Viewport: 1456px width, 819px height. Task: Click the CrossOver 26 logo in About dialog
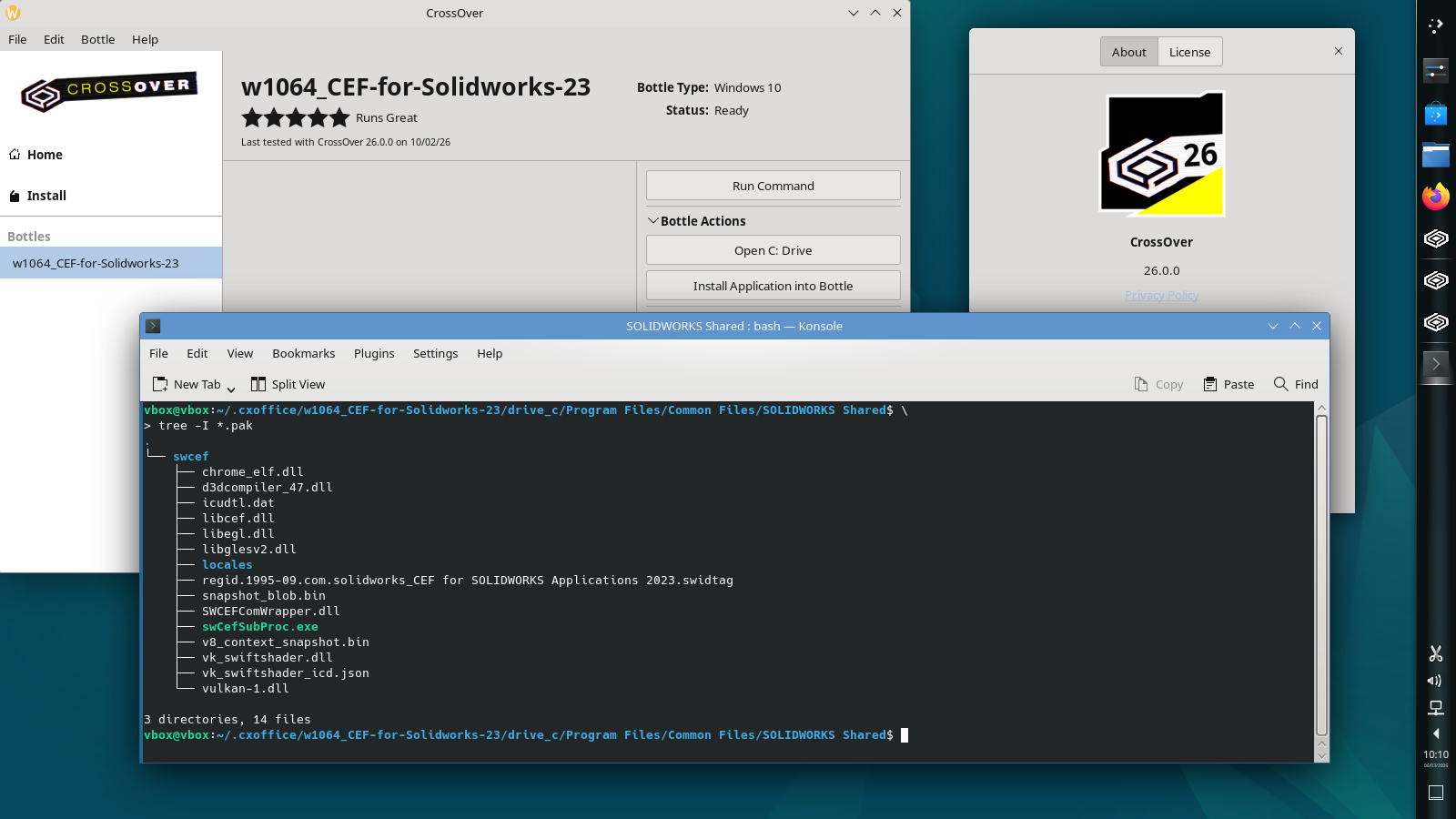pos(1162,154)
